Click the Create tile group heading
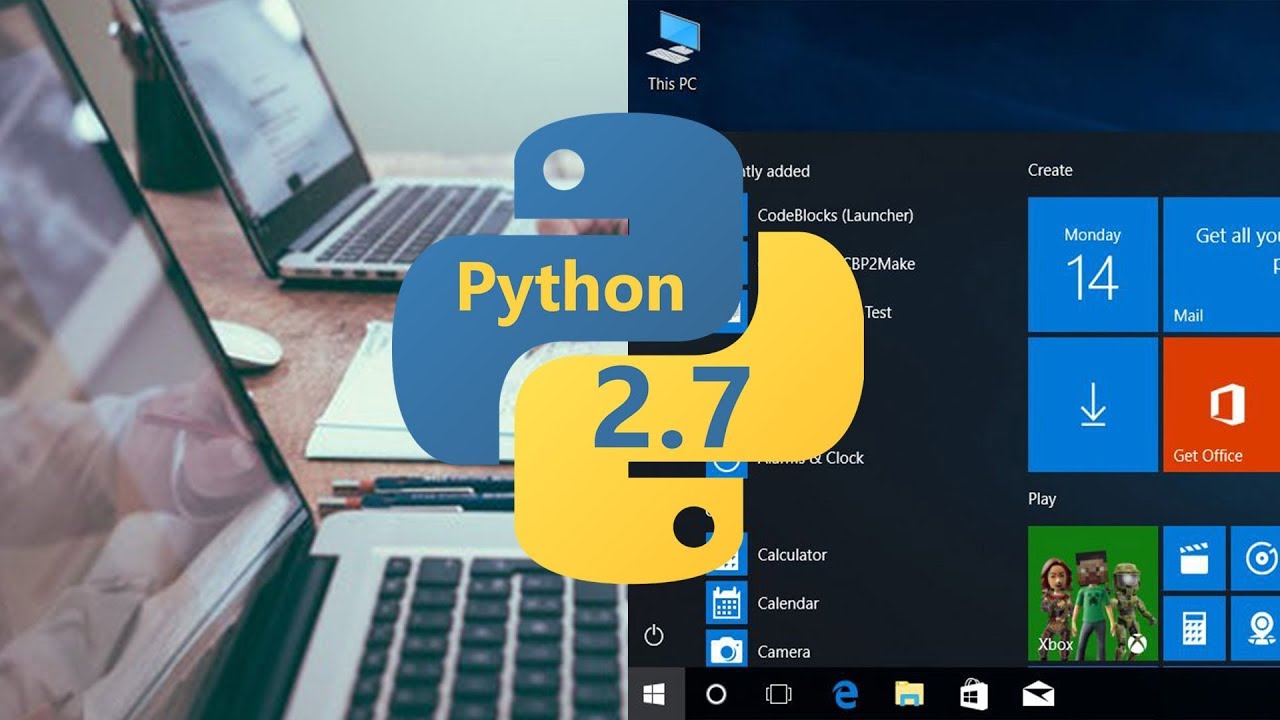Viewport: 1280px width, 720px height. point(1050,170)
